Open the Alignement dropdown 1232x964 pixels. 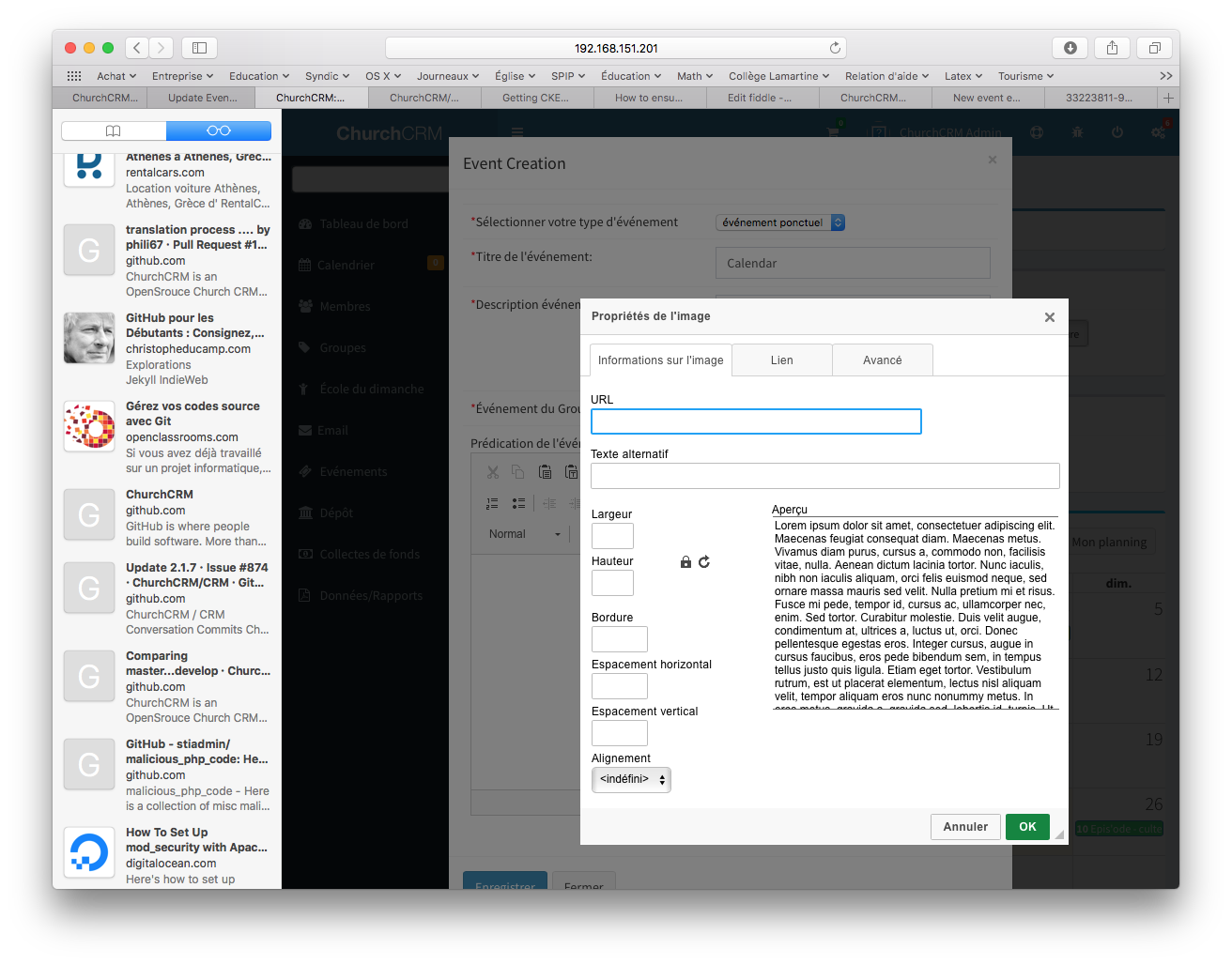click(631, 780)
